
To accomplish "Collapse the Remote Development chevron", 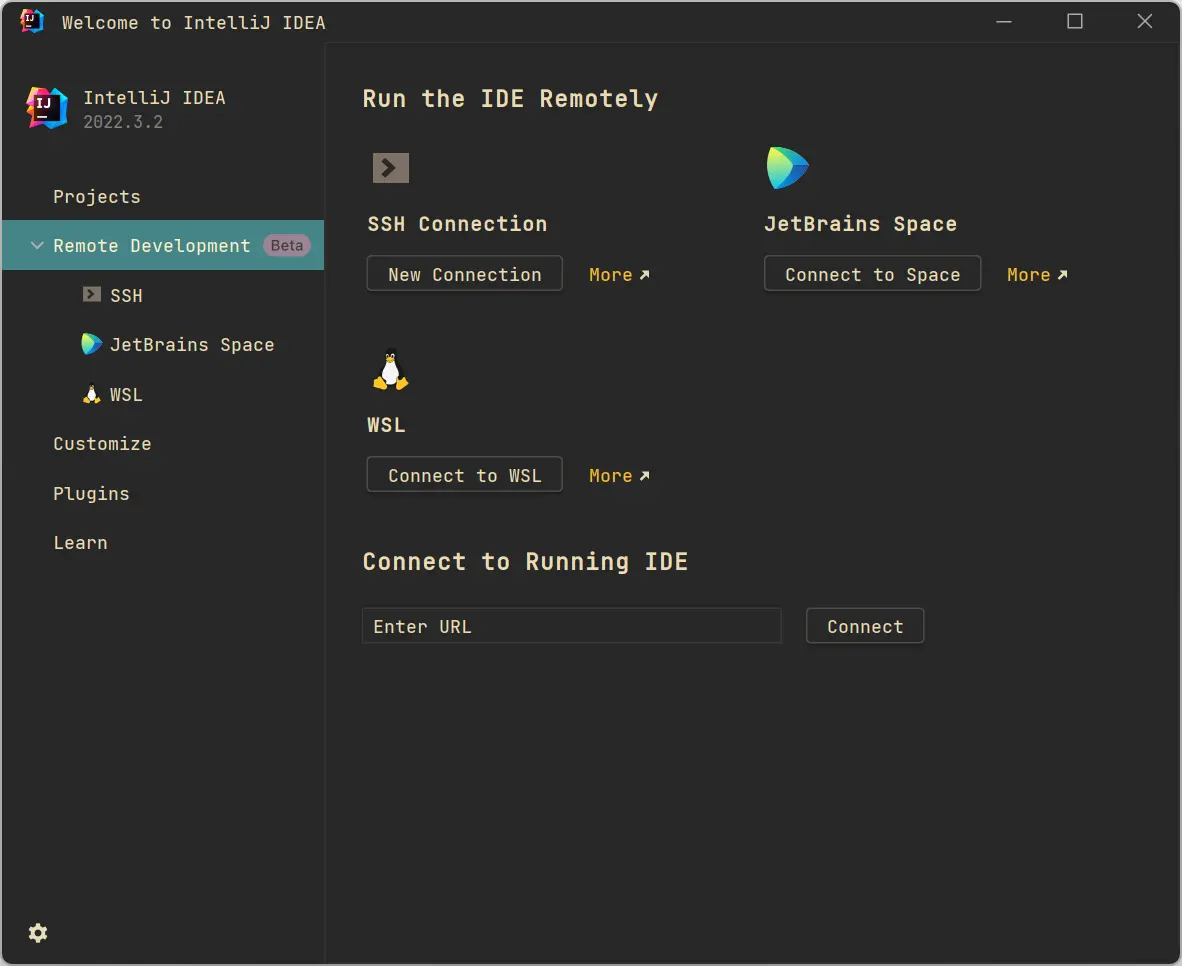I will tap(37, 245).
